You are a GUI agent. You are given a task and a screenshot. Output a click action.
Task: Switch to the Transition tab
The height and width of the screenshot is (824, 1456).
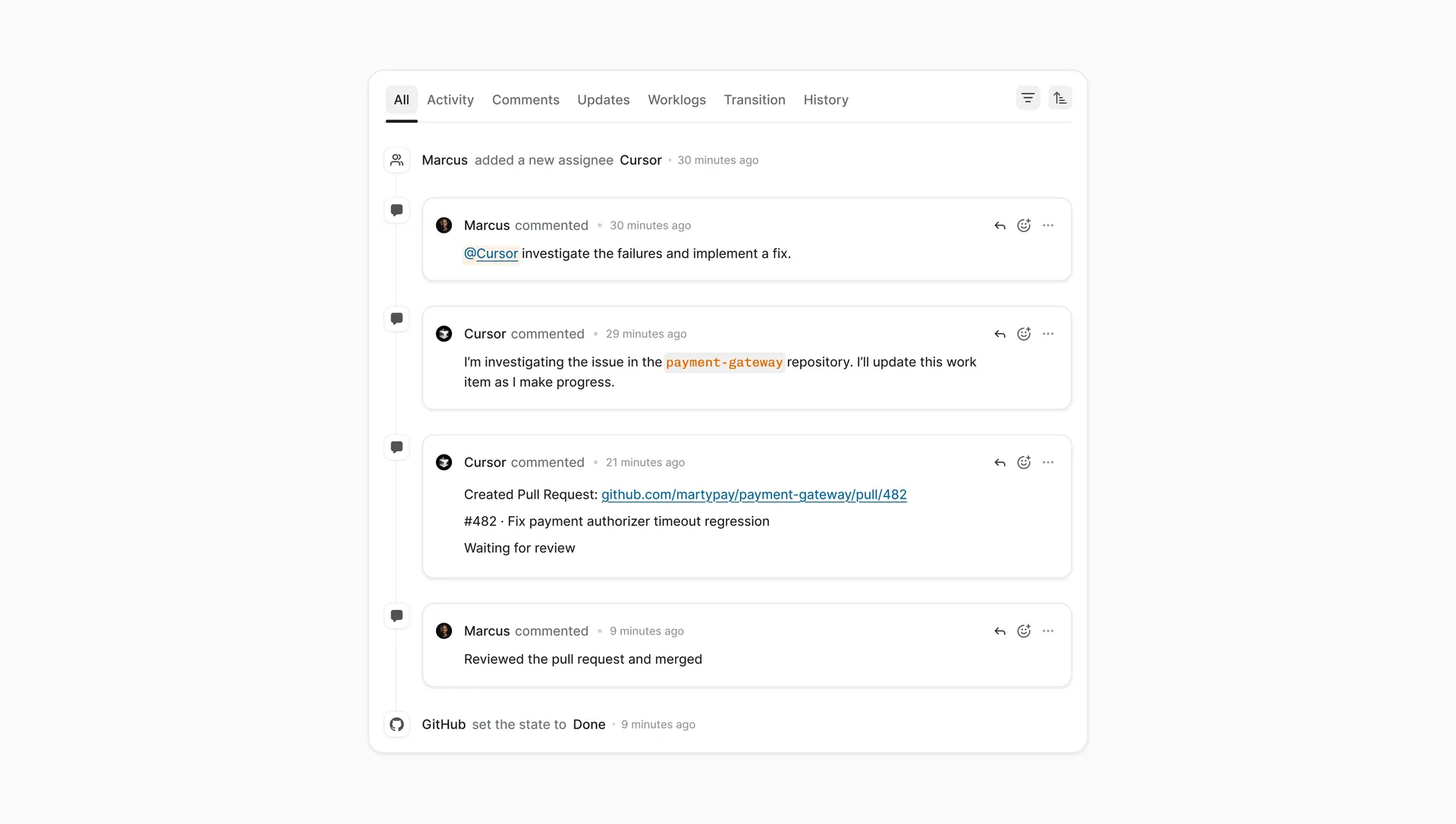(x=755, y=99)
